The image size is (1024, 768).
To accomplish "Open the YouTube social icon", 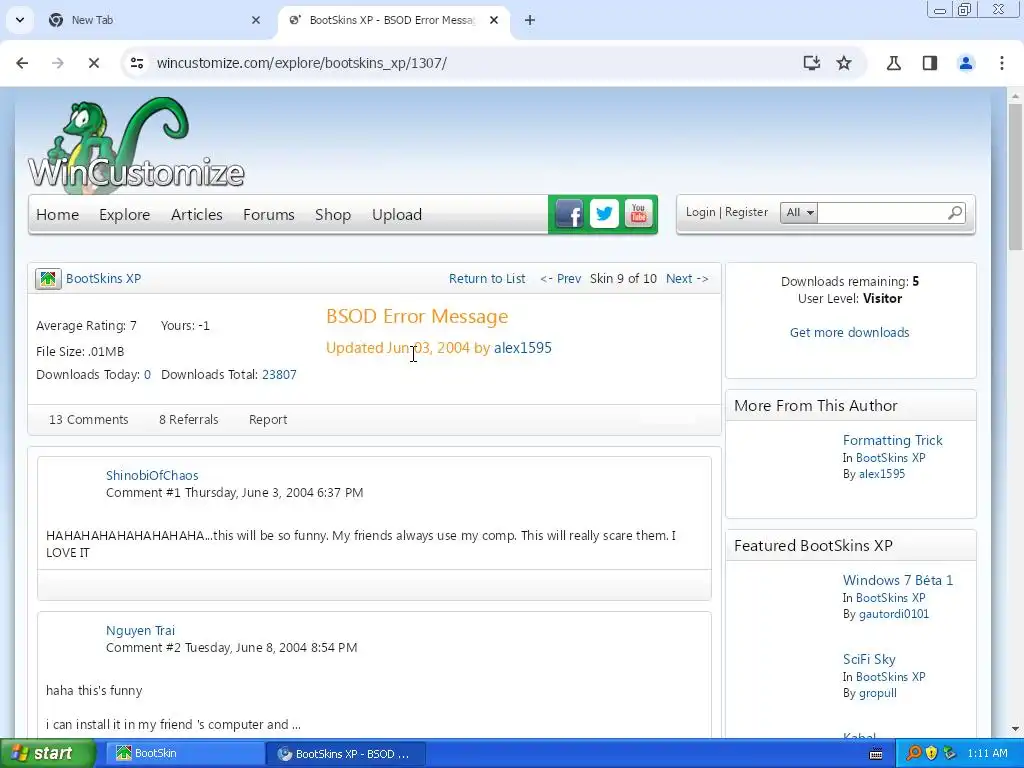I will click(639, 214).
